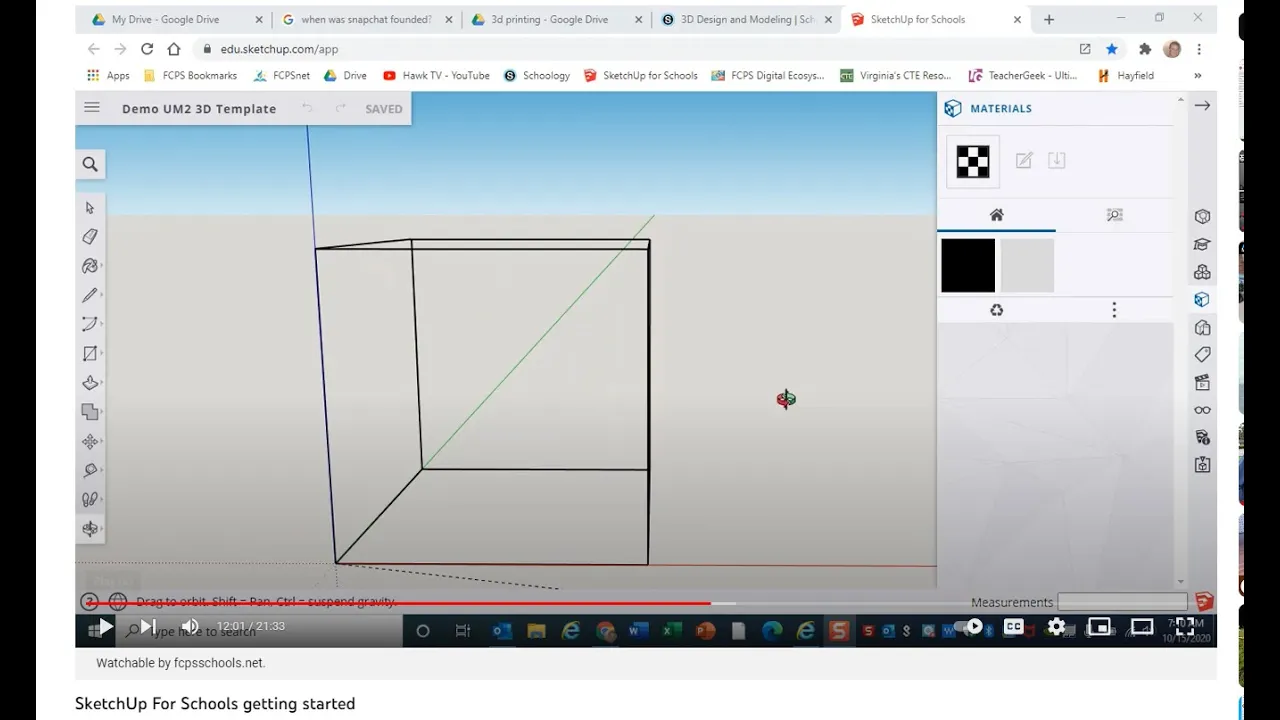Select the Line pencil tool

pos(90,295)
